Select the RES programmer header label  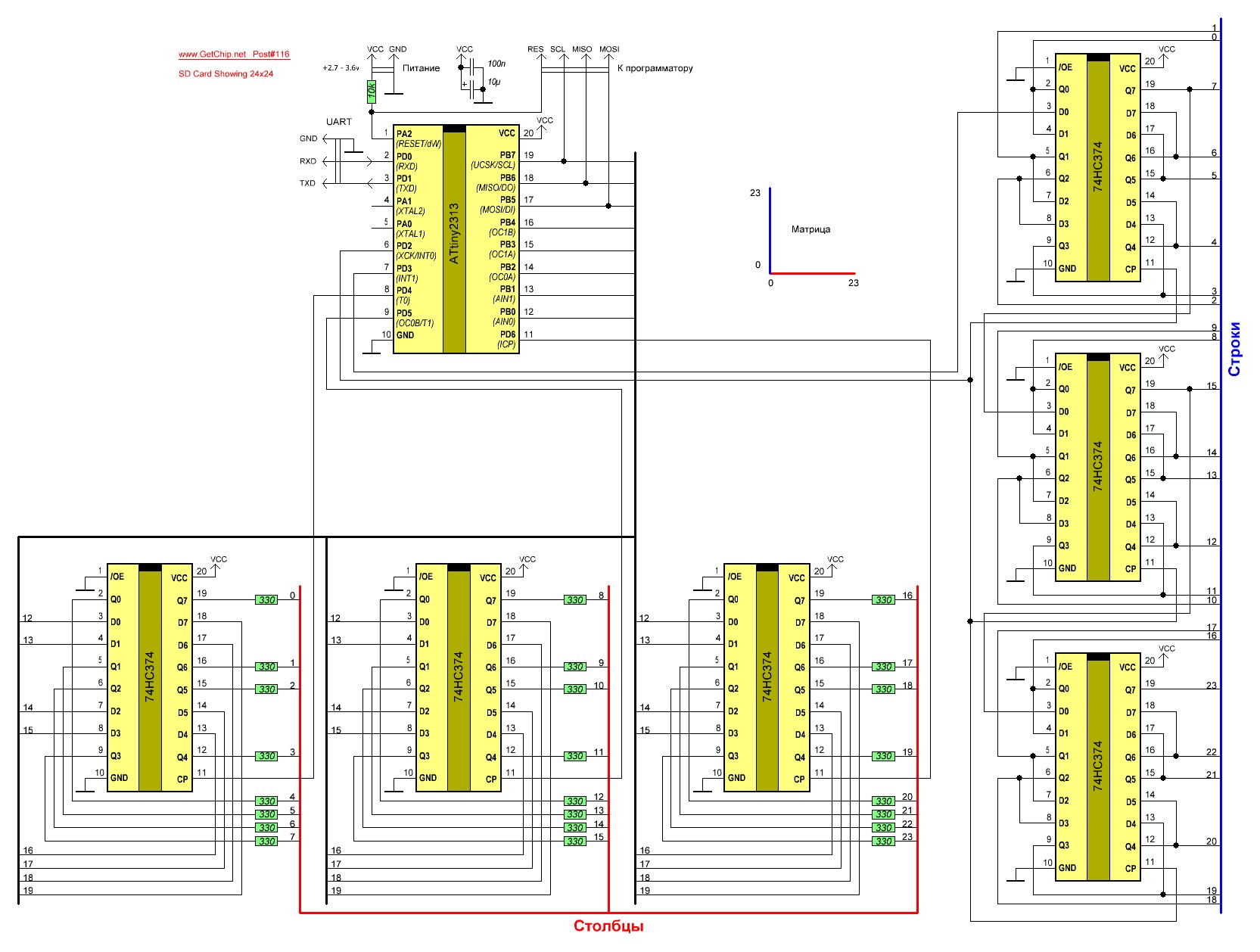click(x=535, y=49)
